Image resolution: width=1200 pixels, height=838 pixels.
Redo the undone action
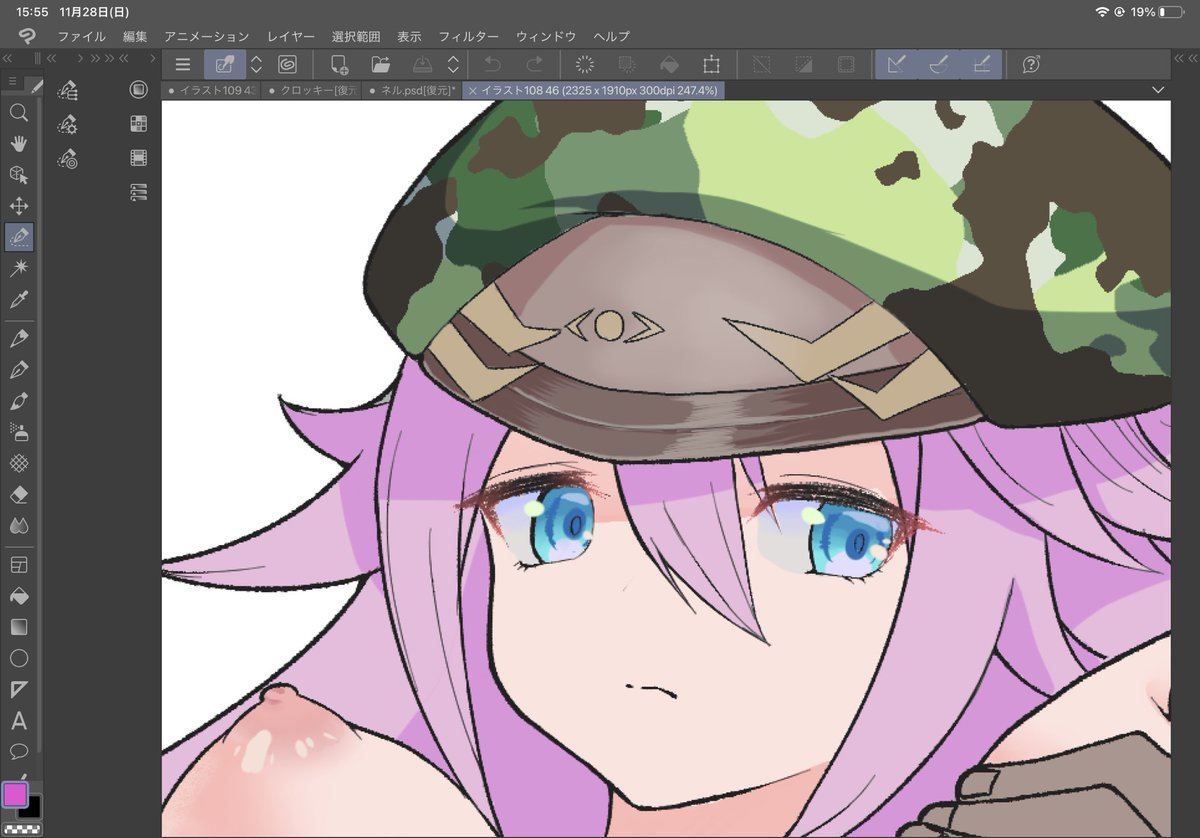(535, 65)
